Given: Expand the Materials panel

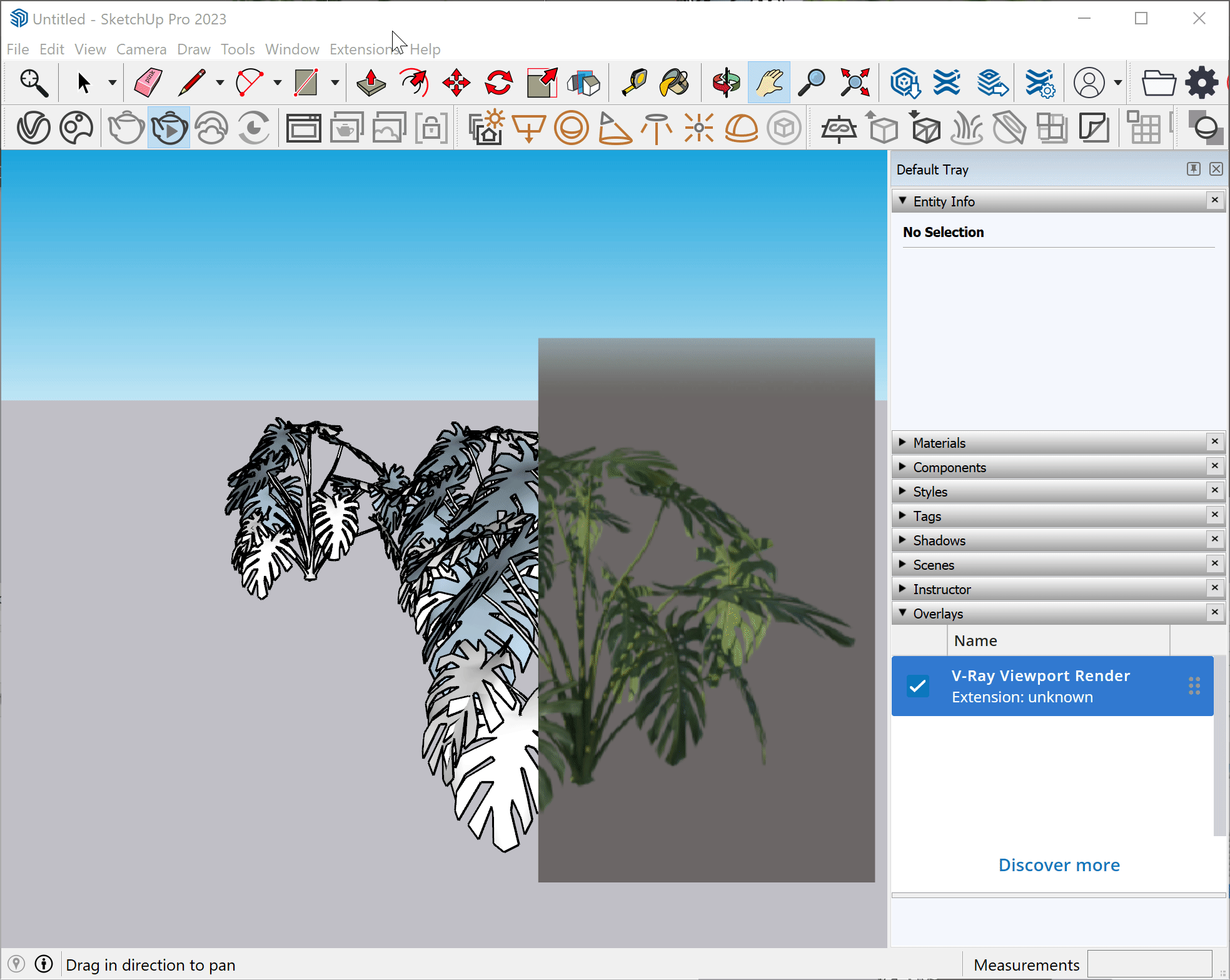Looking at the screenshot, I should 902,442.
